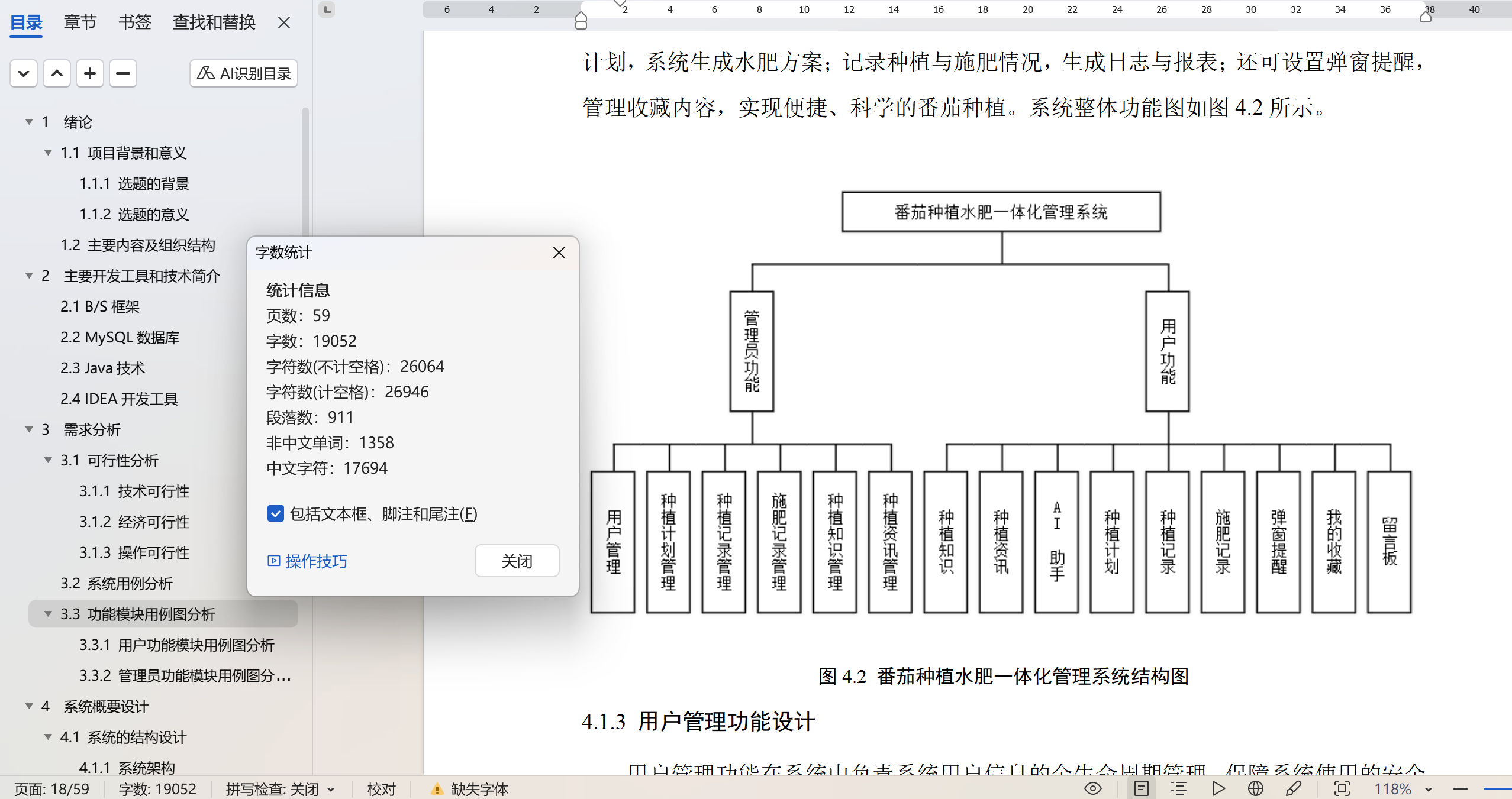1512x799 pixels.
Task: Click the minus icon in outline toolbar
Action: tap(123, 73)
